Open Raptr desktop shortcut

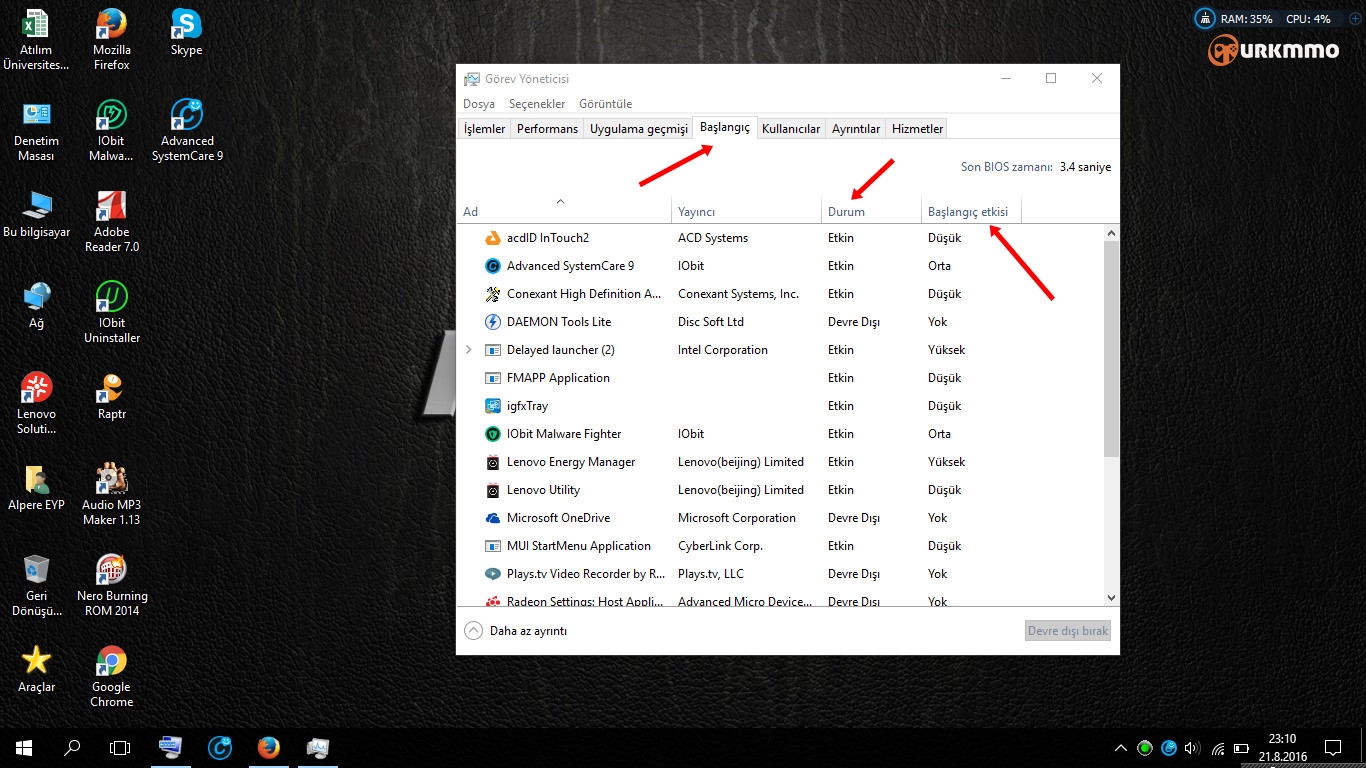111,396
